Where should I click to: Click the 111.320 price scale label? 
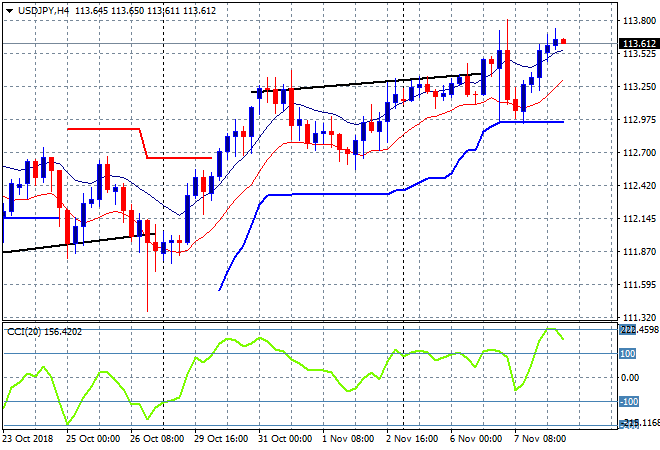(x=639, y=317)
